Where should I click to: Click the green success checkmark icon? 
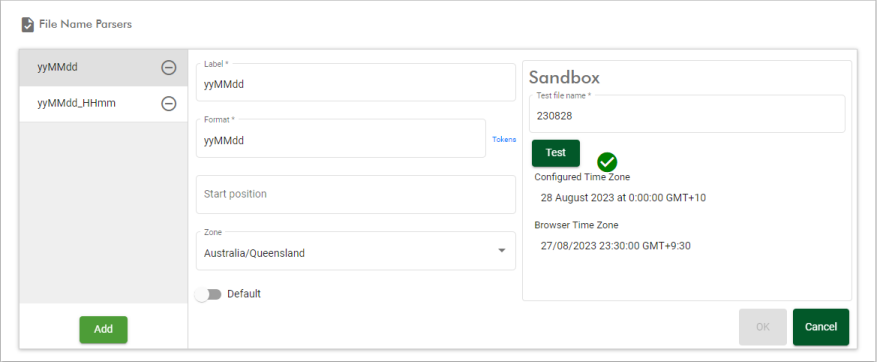click(x=607, y=162)
